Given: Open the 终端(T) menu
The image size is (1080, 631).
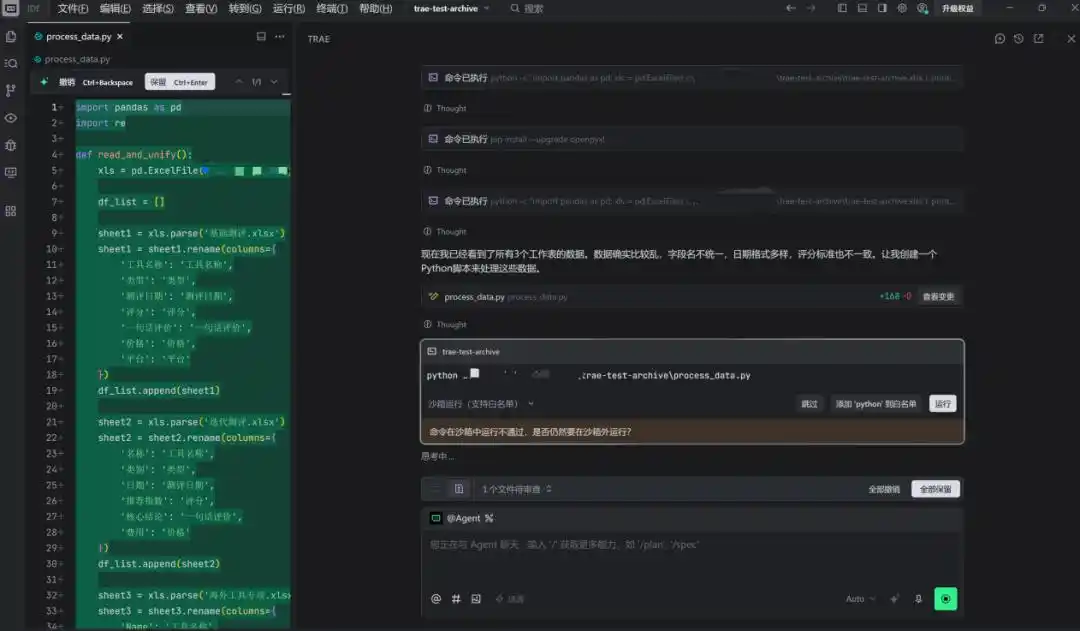Looking at the screenshot, I should click(332, 8).
